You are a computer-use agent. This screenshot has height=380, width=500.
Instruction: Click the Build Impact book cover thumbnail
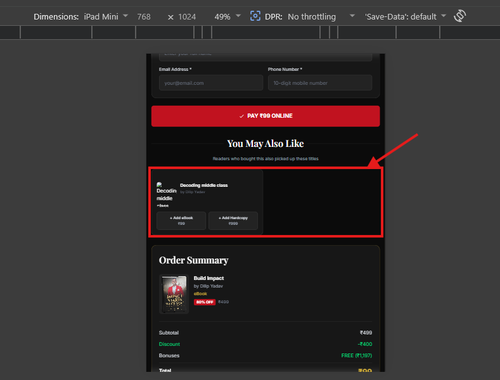pos(174,294)
